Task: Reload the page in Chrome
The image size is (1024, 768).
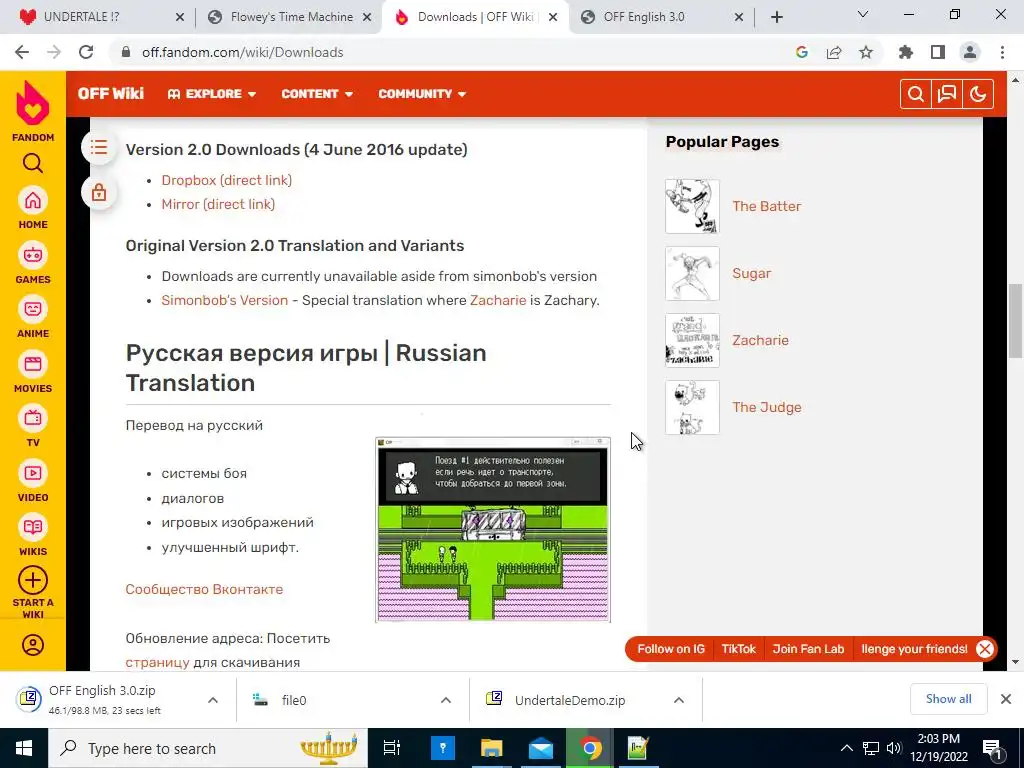Action: tap(86, 52)
